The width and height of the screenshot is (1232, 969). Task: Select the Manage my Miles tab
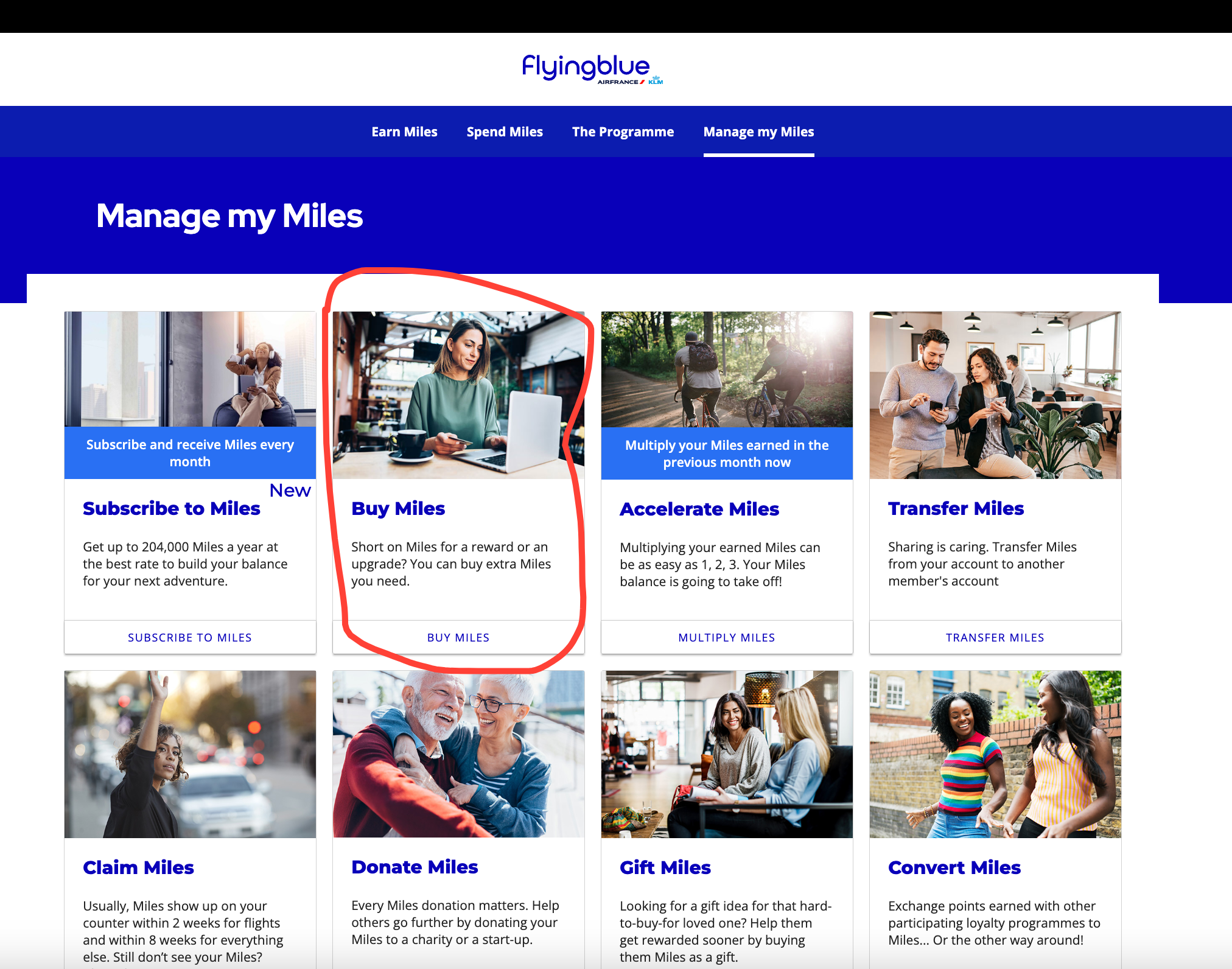759,131
